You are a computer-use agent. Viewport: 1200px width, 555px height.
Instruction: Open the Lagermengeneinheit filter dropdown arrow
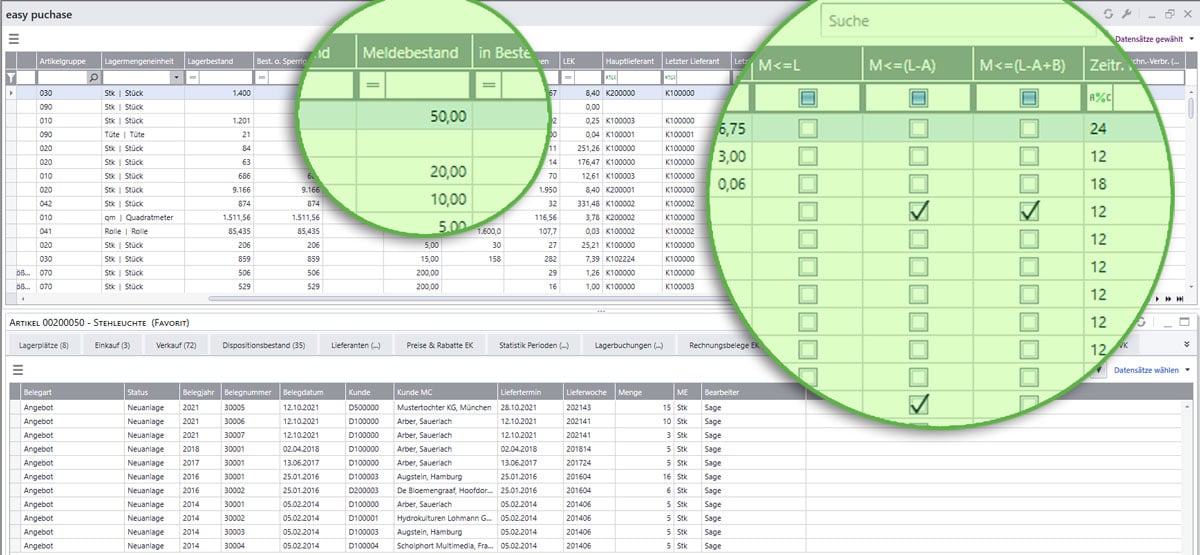176,77
